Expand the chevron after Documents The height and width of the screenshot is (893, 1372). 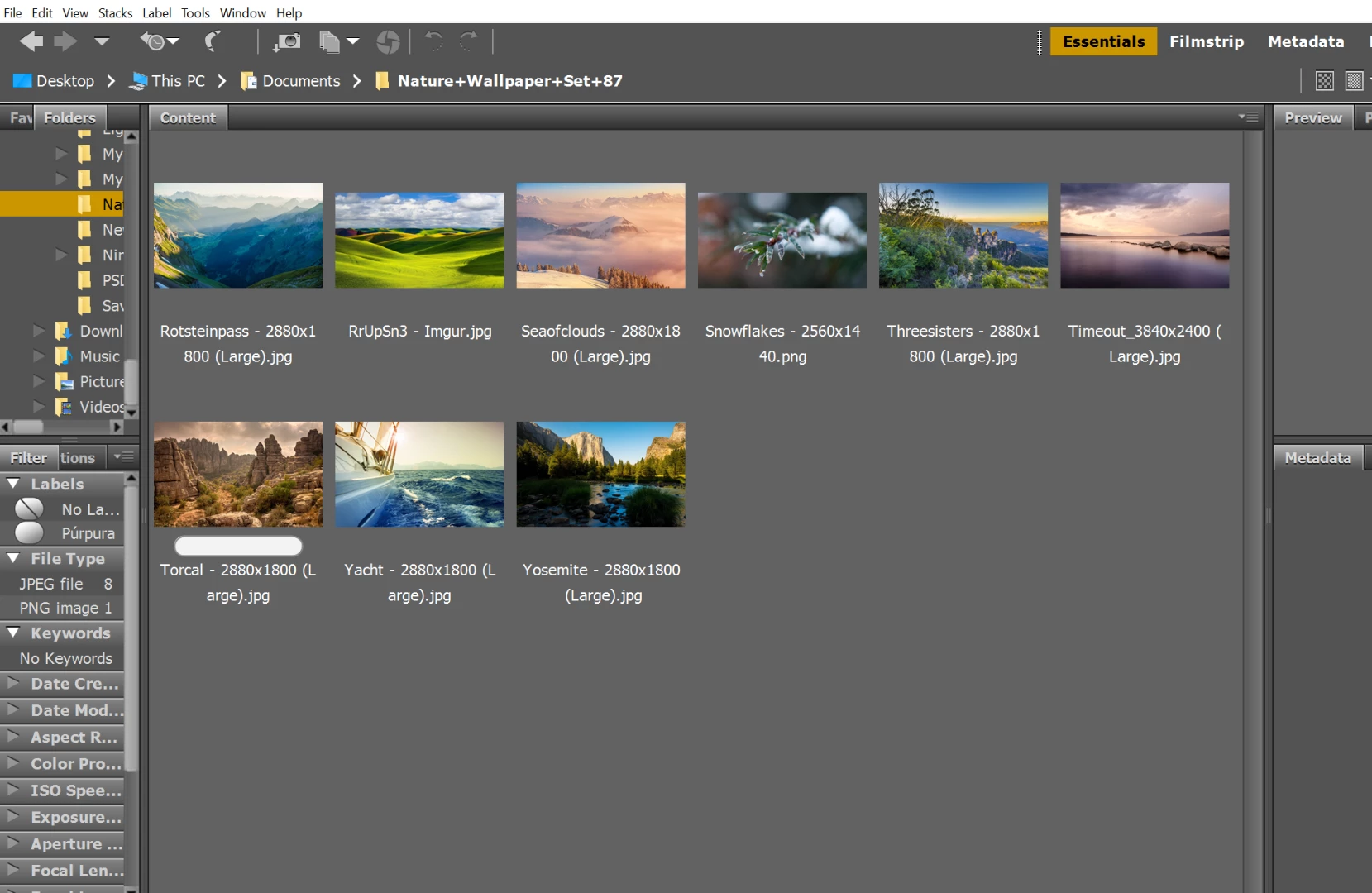[357, 81]
